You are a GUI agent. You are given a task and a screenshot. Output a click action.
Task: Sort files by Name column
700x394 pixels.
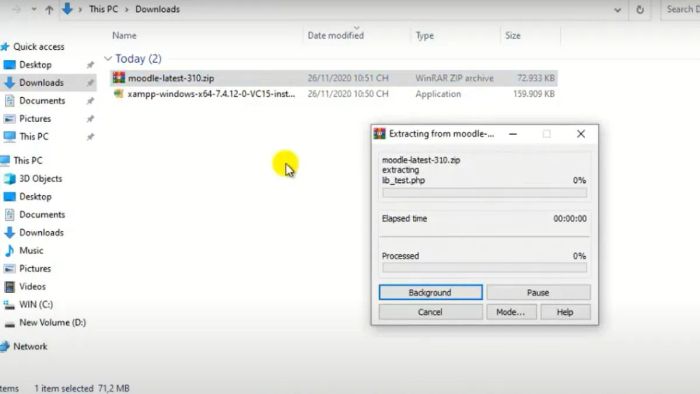click(124, 35)
